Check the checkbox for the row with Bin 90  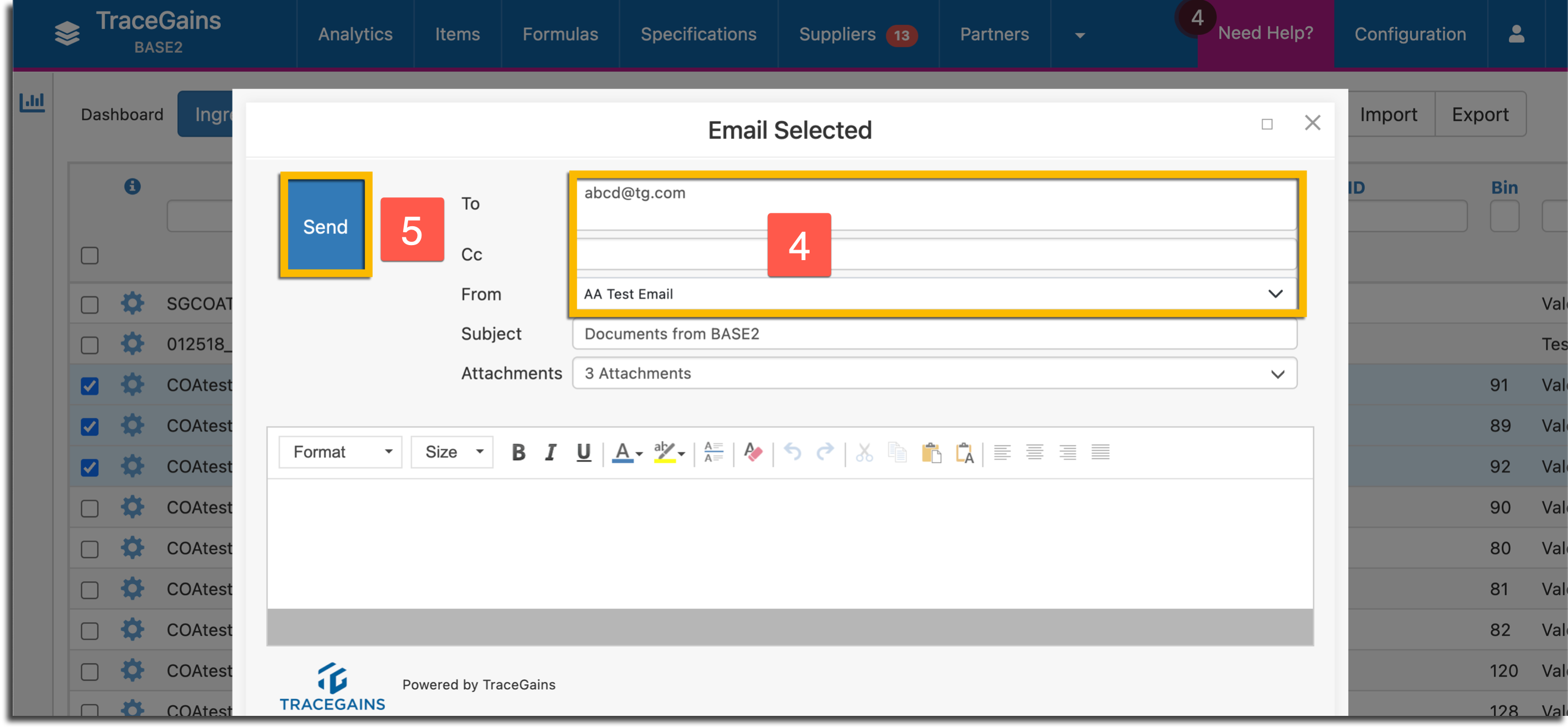(x=90, y=508)
